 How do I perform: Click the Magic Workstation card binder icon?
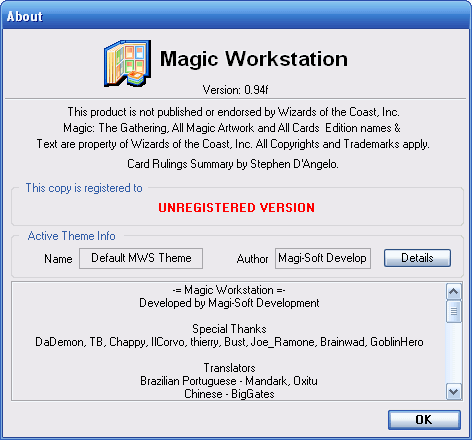[x=127, y=63]
